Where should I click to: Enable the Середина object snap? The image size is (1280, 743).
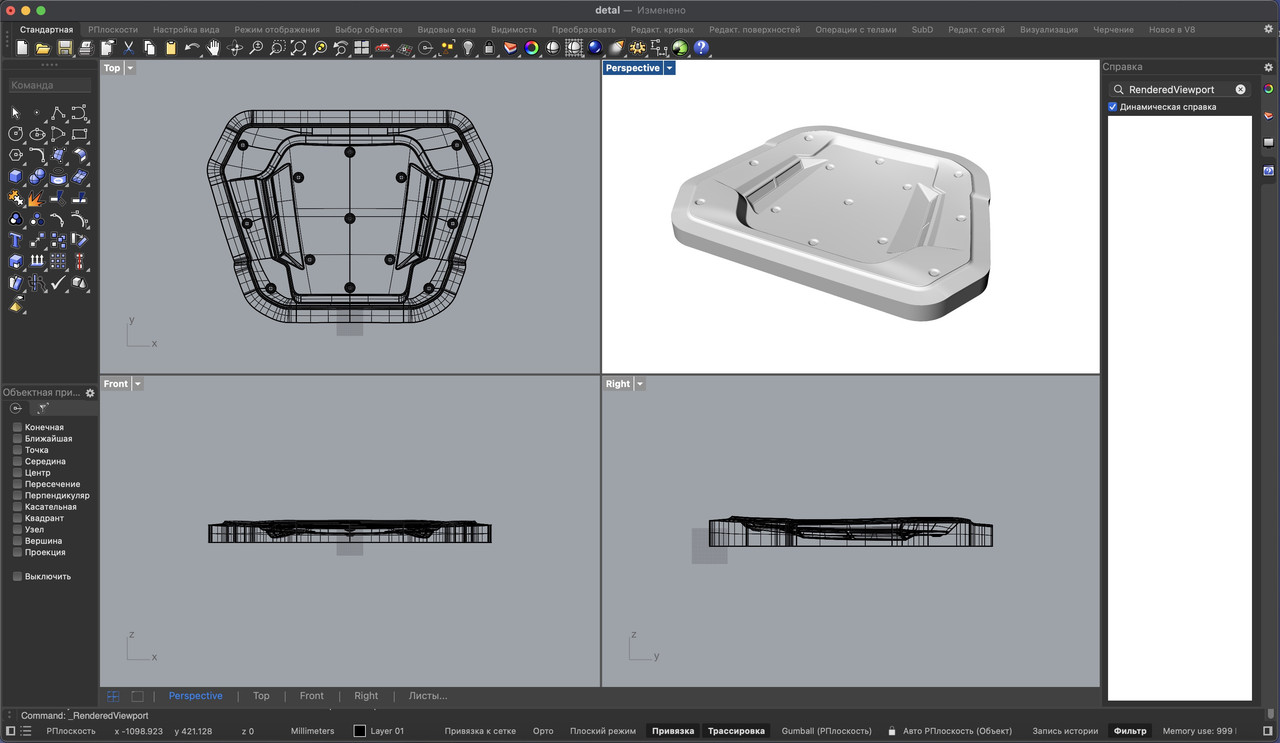pos(17,462)
